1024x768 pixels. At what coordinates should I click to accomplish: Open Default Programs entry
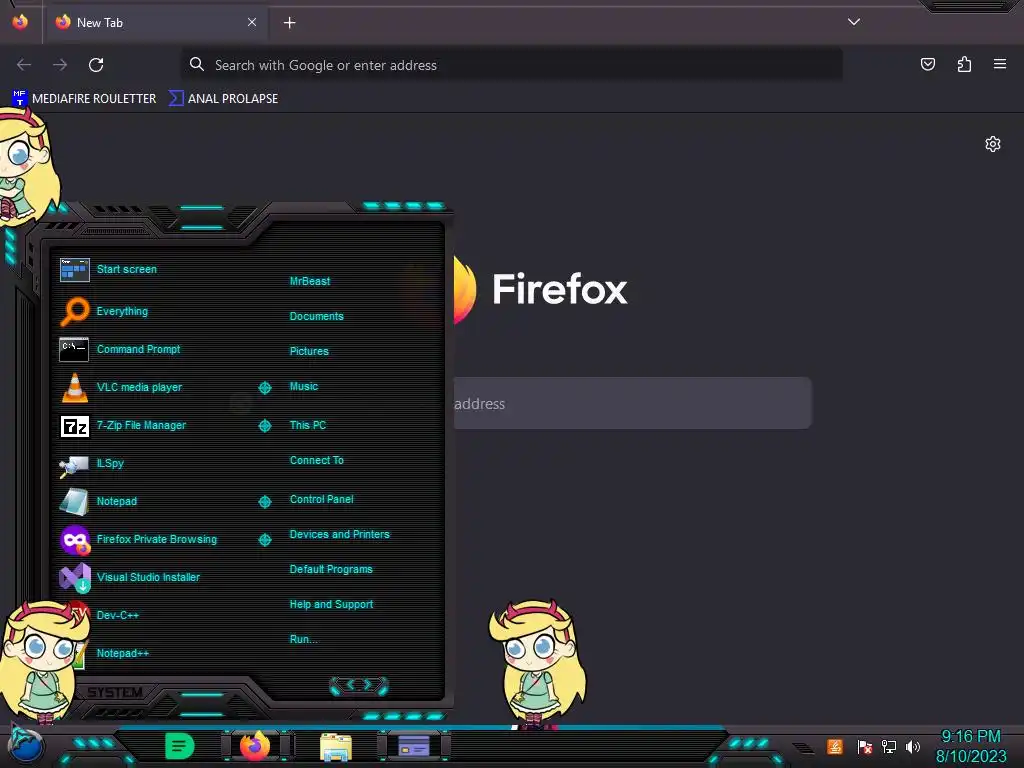click(x=330, y=569)
